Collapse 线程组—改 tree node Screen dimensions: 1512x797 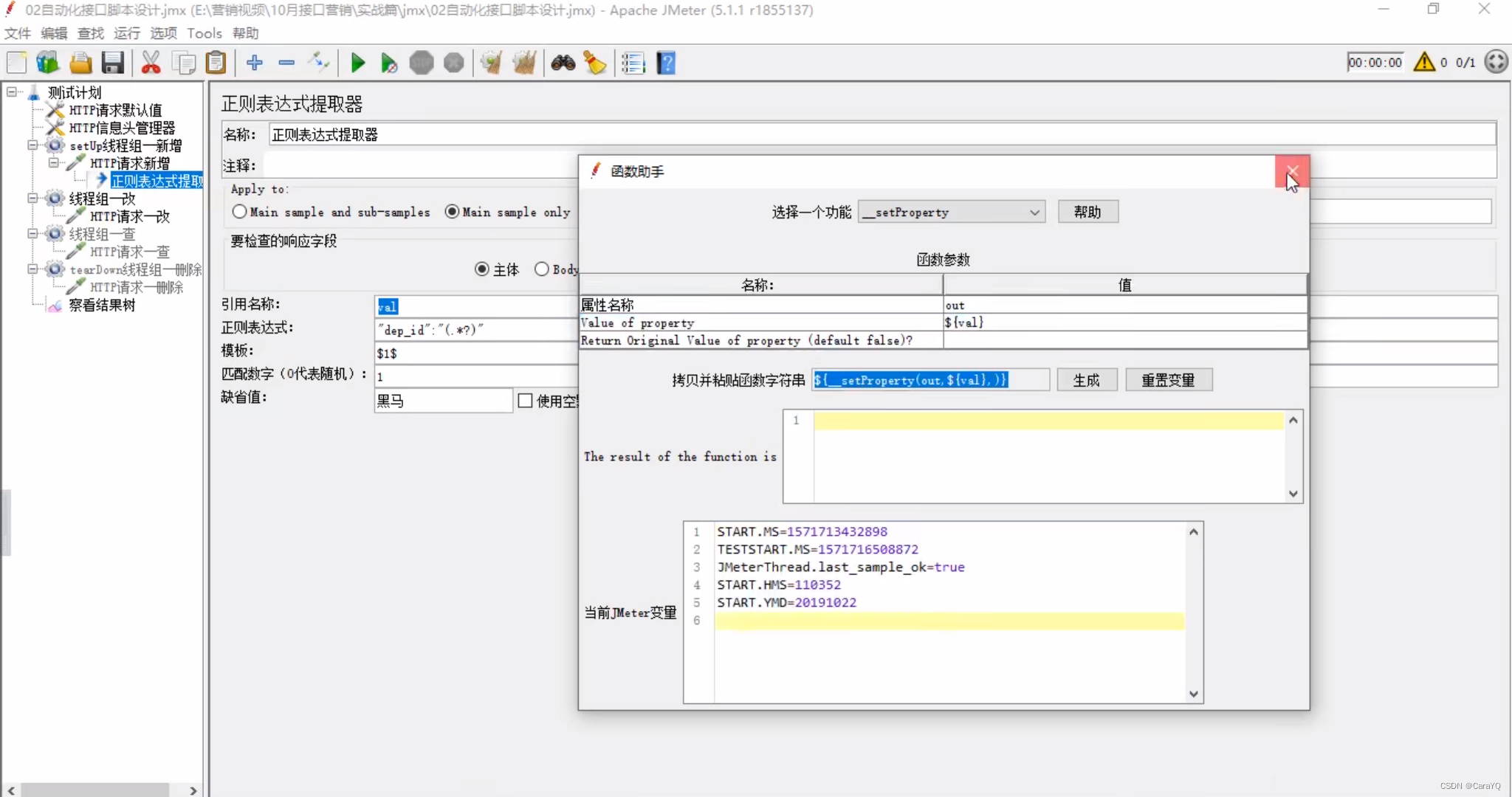[x=32, y=199]
